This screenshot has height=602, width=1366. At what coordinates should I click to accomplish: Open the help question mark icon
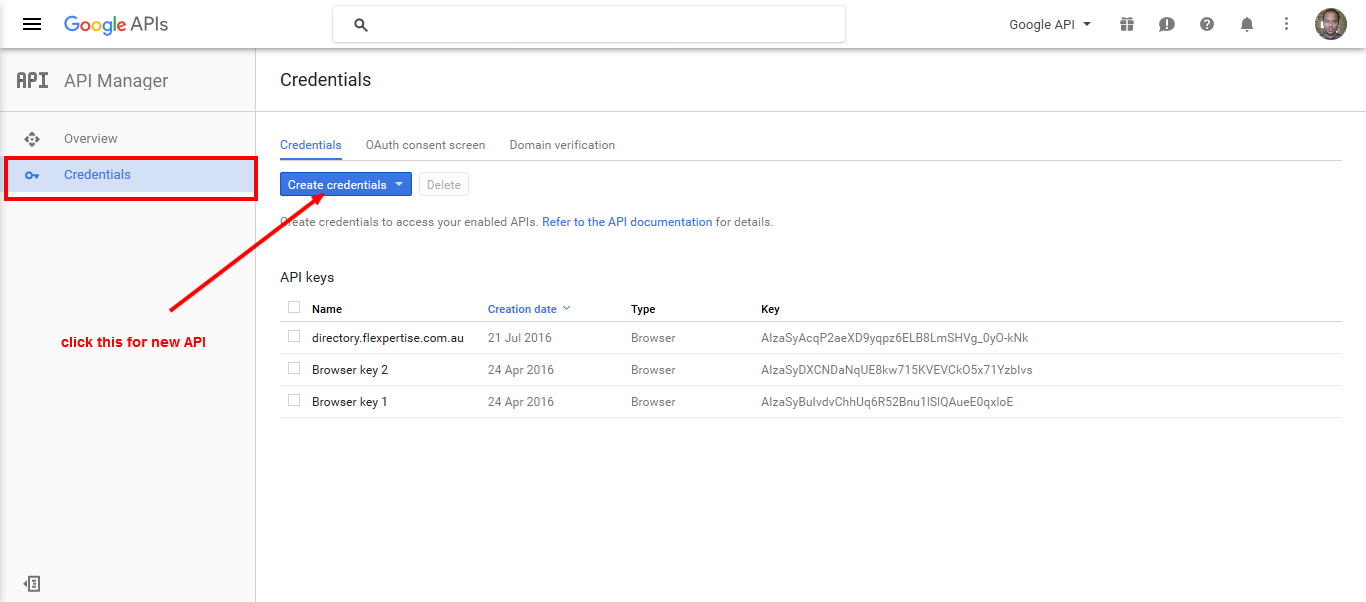1207,24
